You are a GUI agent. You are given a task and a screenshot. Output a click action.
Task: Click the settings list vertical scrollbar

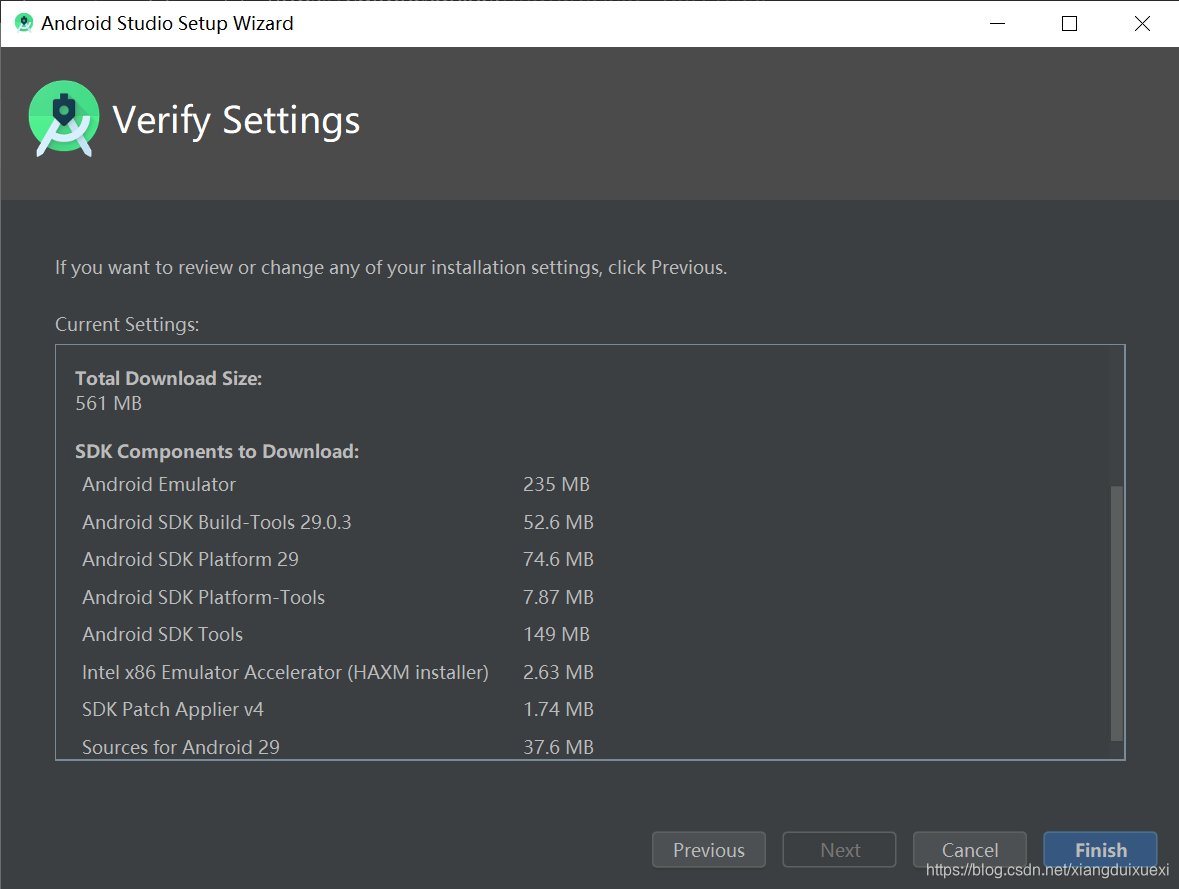(x=1117, y=613)
